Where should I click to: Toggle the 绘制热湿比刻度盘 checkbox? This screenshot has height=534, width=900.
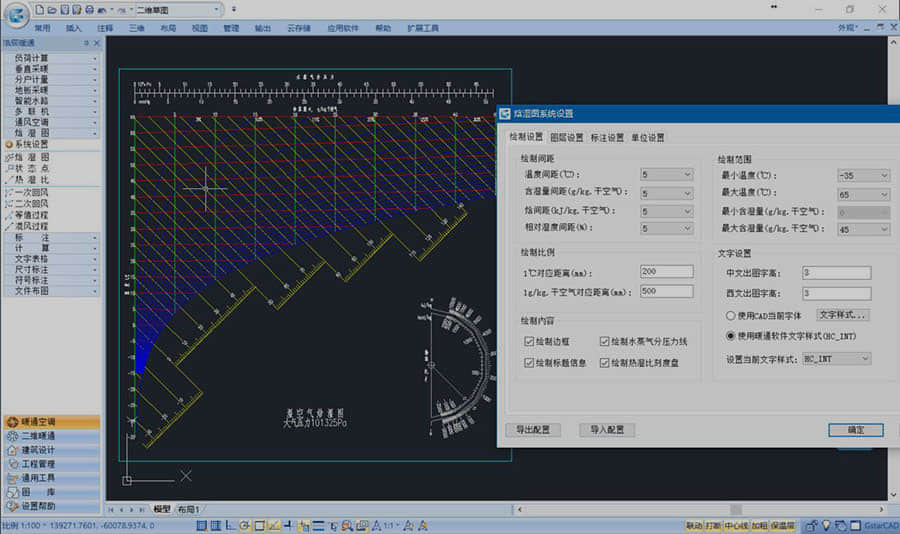click(605, 363)
